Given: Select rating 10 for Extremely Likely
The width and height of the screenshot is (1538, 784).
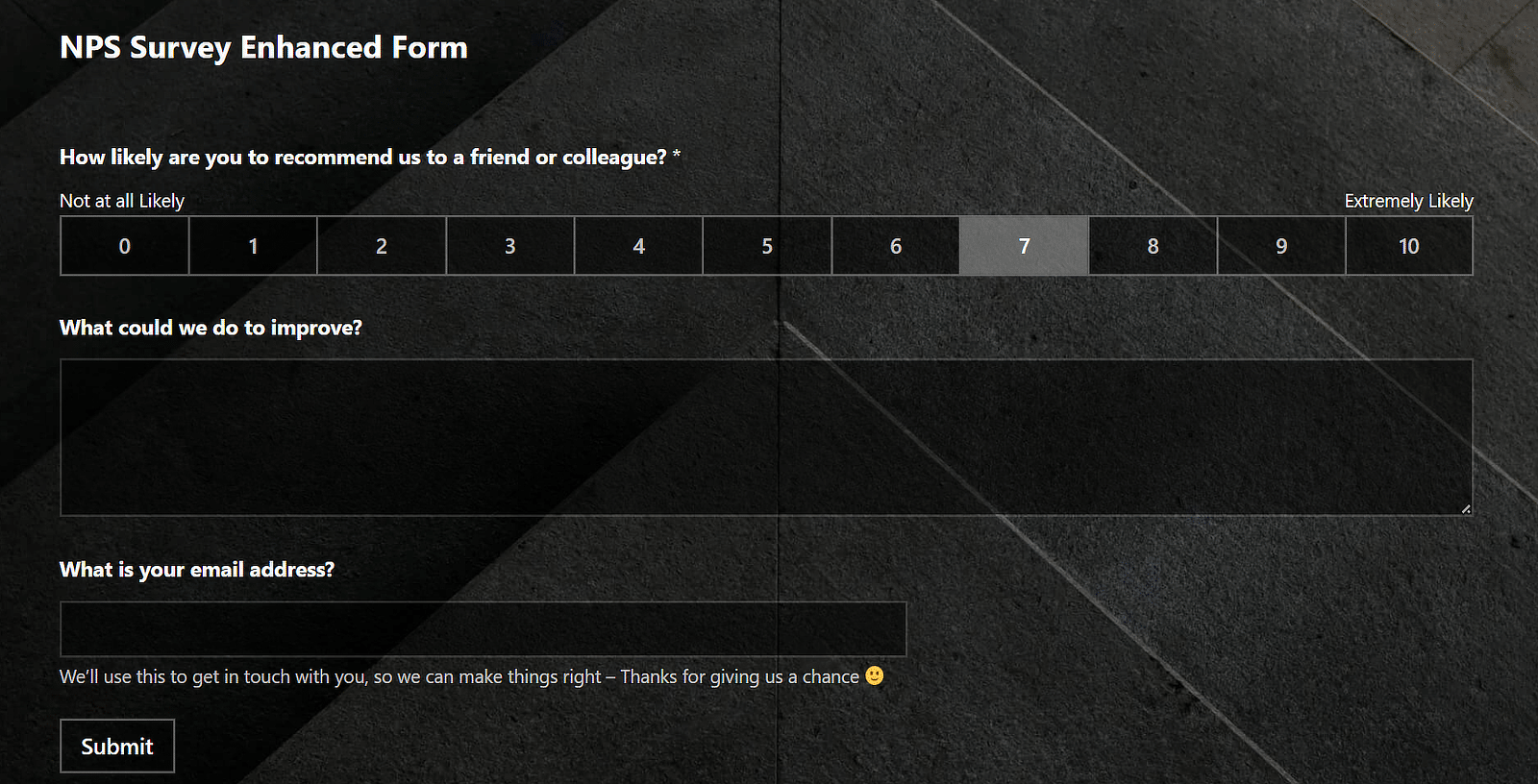Looking at the screenshot, I should click(x=1409, y=246).
